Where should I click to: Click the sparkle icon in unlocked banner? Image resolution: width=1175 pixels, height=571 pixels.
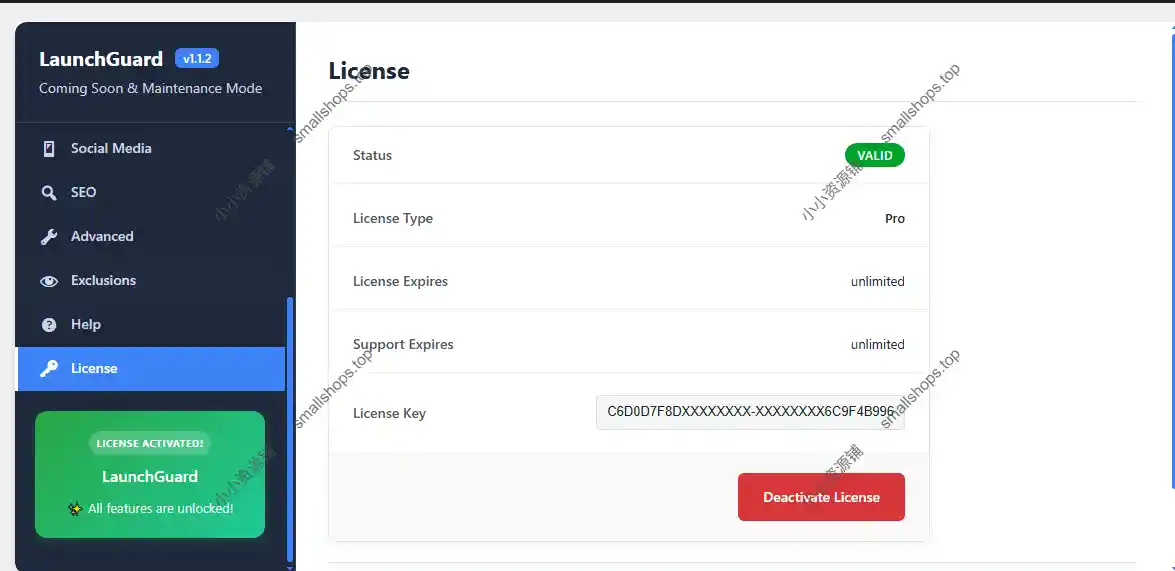tap(75, 508)
